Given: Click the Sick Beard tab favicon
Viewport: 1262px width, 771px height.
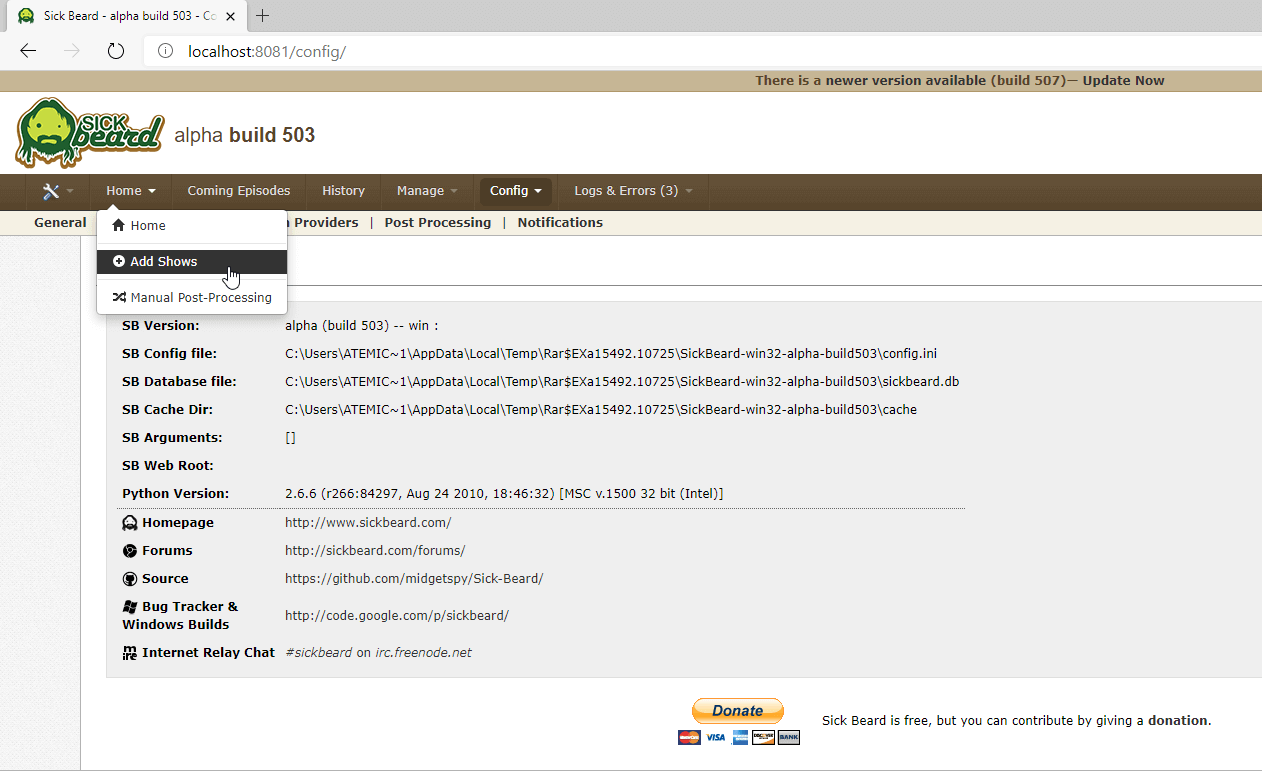Looking at the screenshot, I should 26,16.
